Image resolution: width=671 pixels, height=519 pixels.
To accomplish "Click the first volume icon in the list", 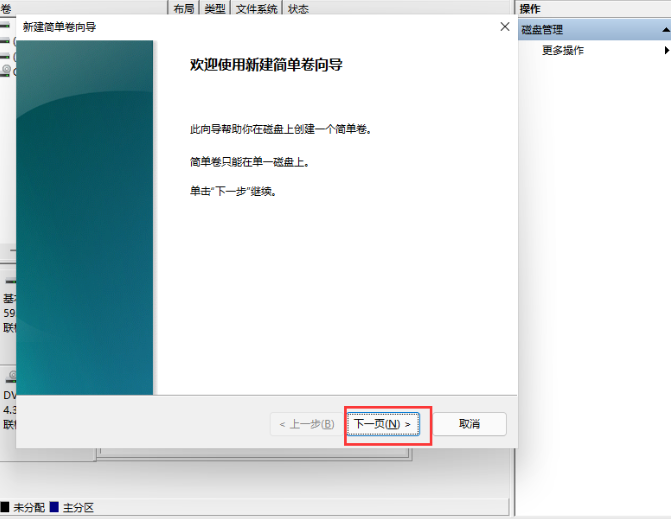I will (5, 26).
